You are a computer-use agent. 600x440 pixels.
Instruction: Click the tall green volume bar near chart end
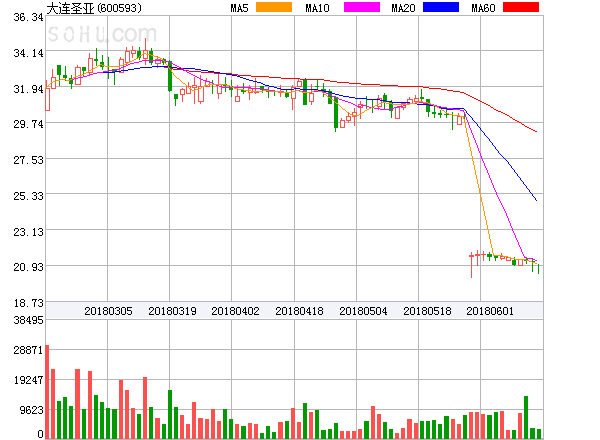click(526, 417)
